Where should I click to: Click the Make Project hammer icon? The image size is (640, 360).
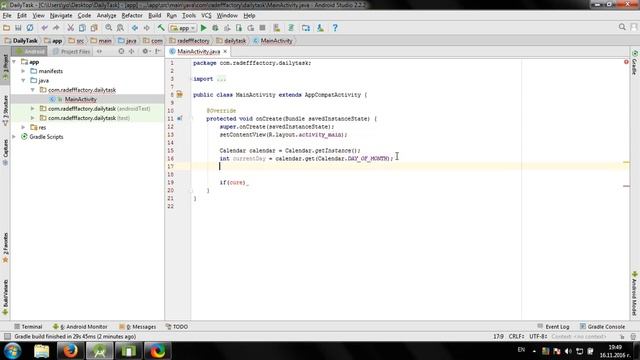pyautogui.click(x=161, y=28)
